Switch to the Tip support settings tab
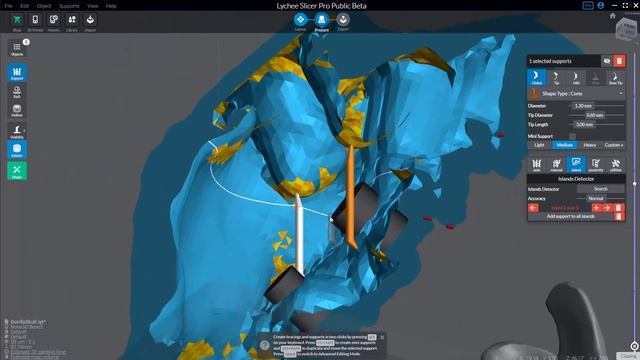This screenshot has height=360, width=640. (x=556, y=78)
